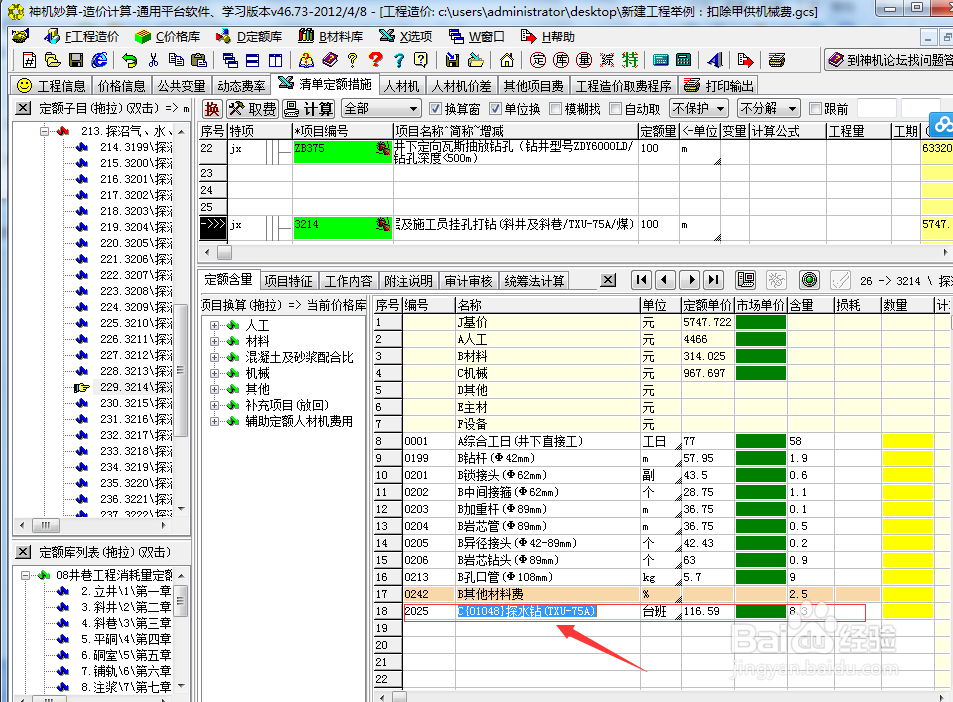Image resolution: width=953 pixels, height=702 pixels.
Task: Go to first record navigation button
Action: 641,280
